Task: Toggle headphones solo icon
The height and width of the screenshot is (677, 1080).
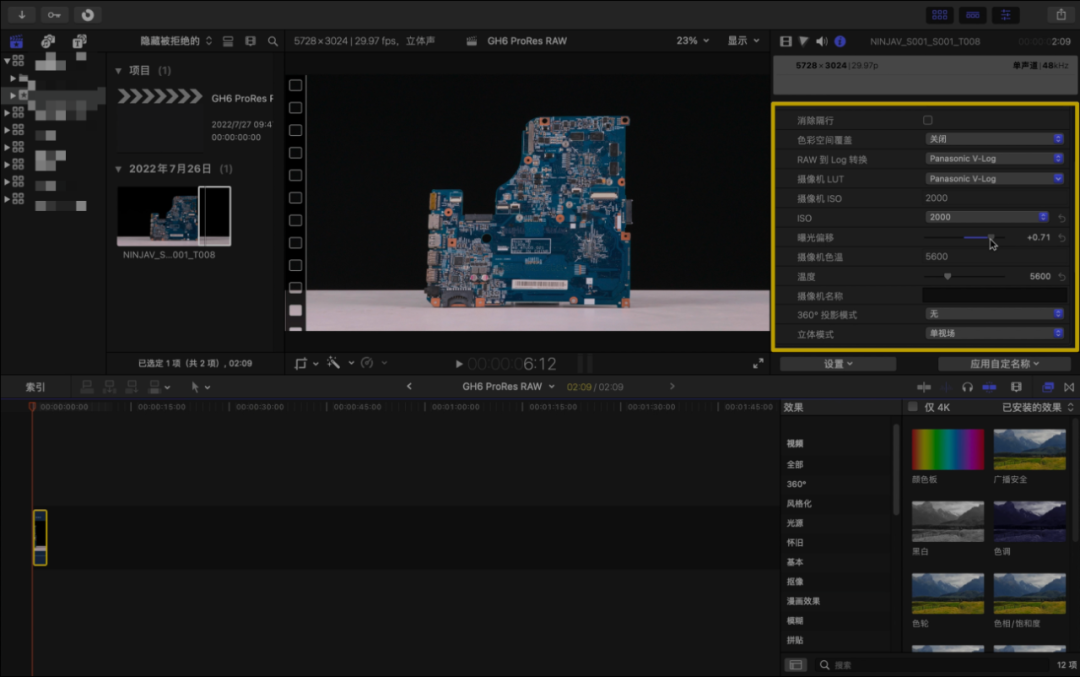Action: tap(967, 387)
